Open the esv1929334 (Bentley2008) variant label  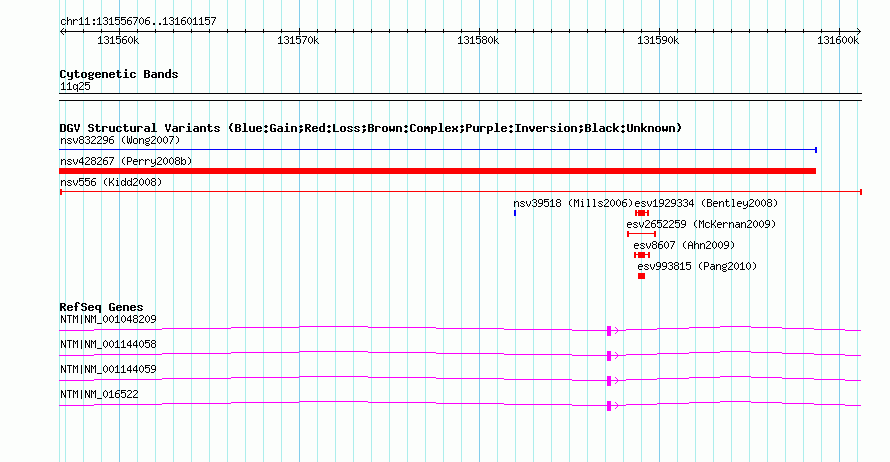[x=706, y=203]
